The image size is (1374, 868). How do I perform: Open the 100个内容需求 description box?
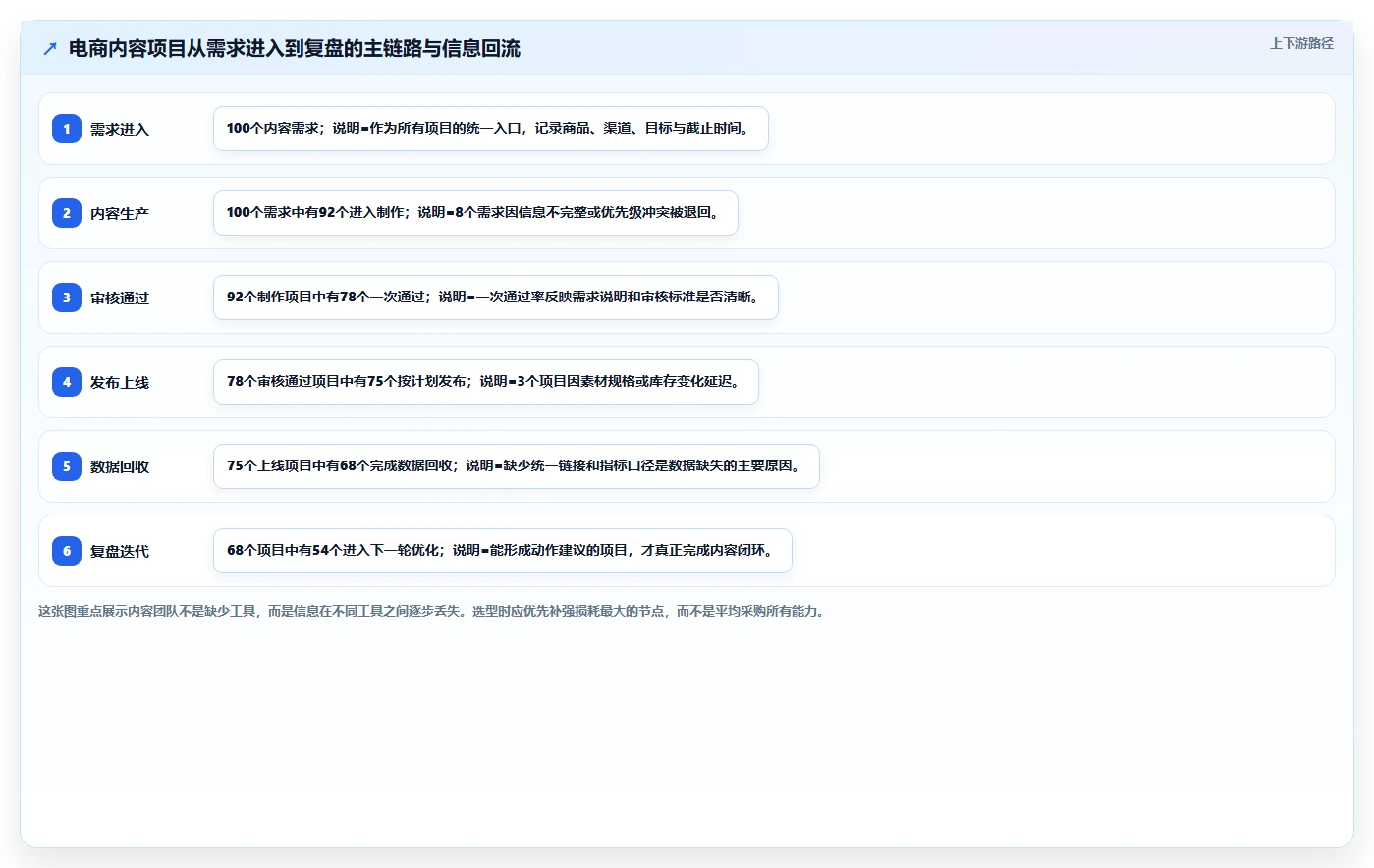491,129
